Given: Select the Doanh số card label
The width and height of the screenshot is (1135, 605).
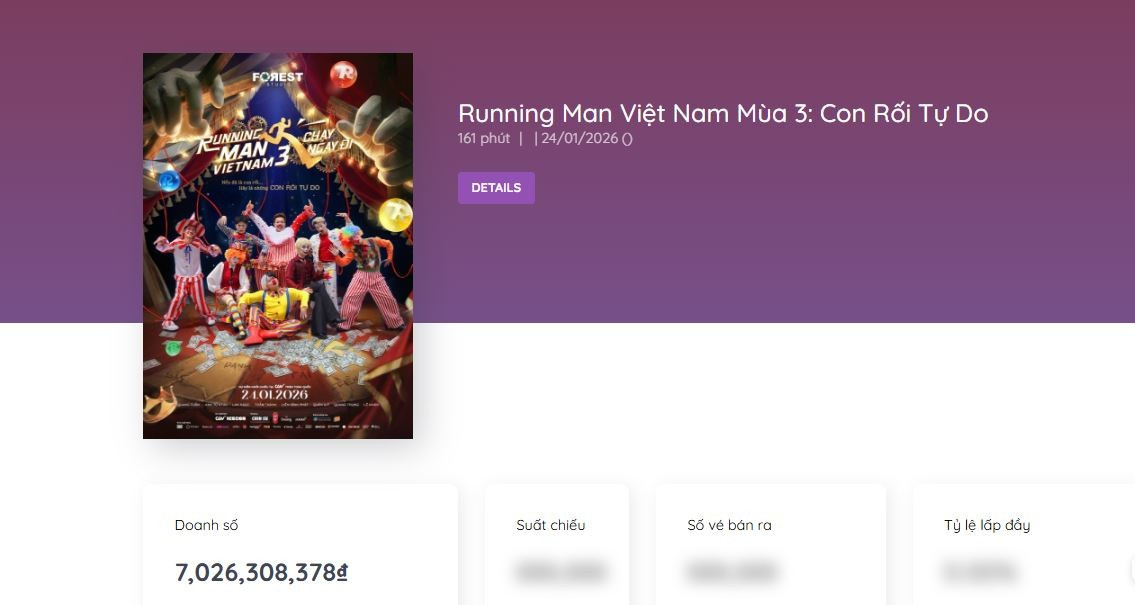Looking at the screenshot, I should pyautogui.click(x=206, y=525).
